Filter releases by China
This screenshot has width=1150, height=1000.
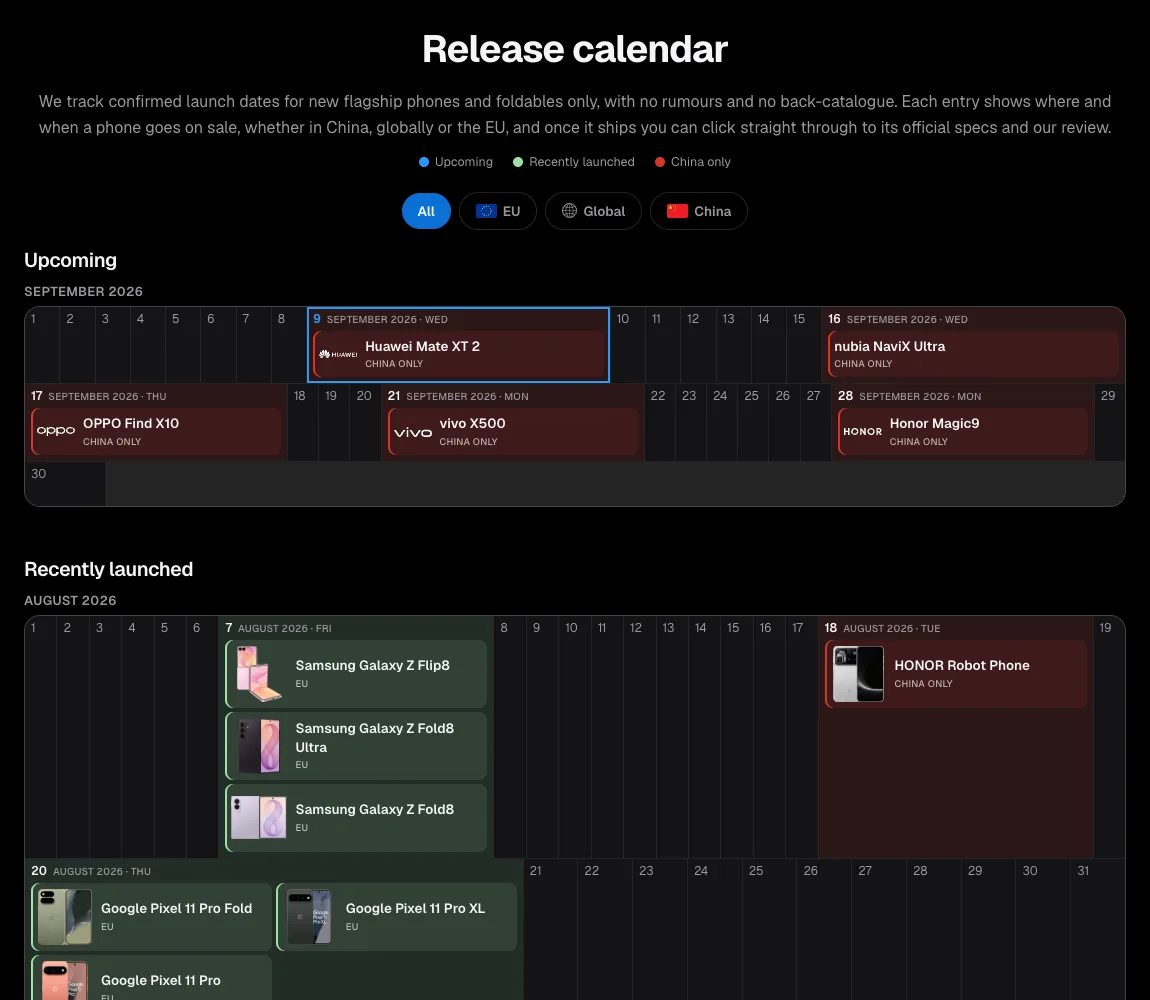[x=699, y=211]
